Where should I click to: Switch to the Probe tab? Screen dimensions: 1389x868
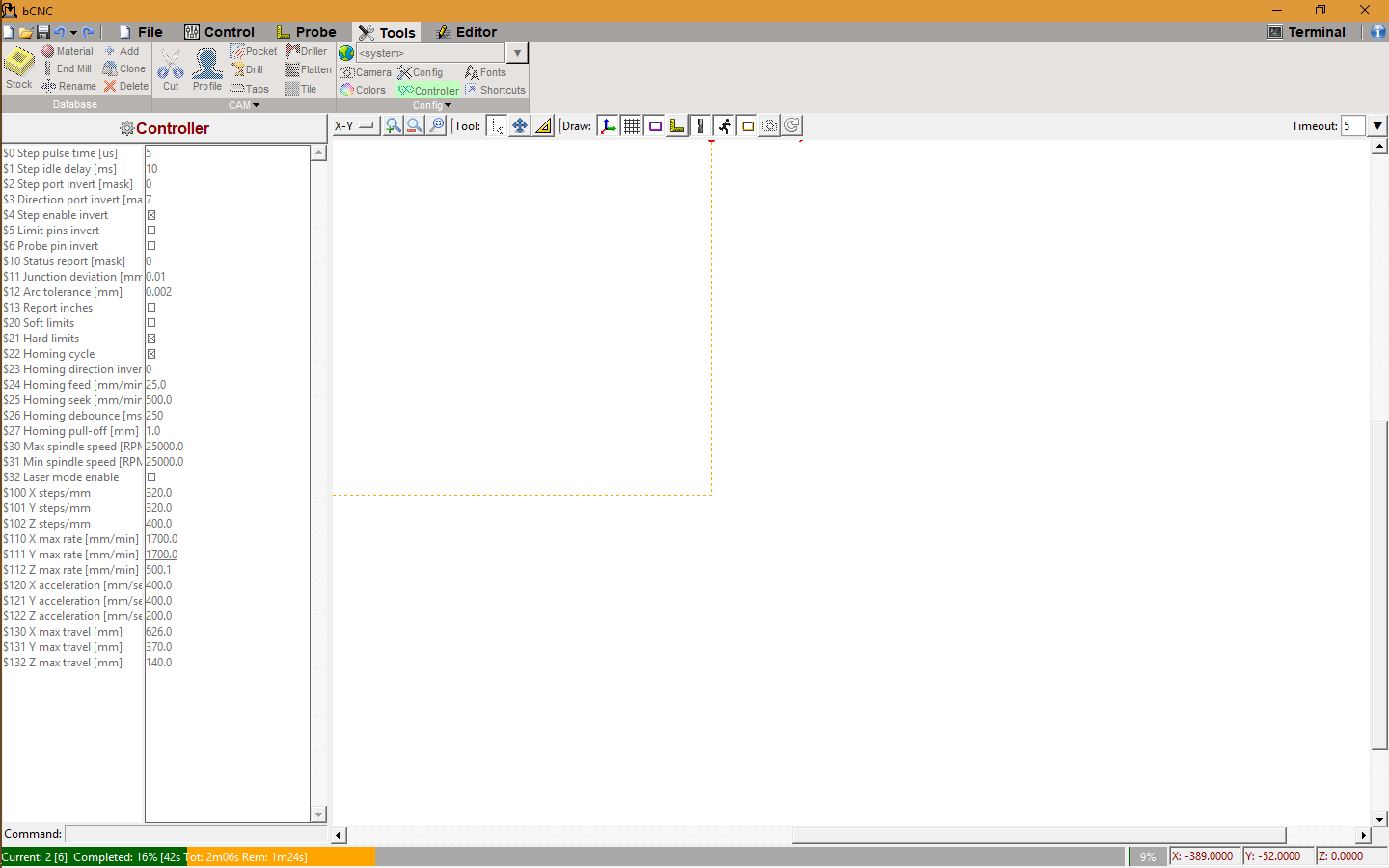point(306,32)
